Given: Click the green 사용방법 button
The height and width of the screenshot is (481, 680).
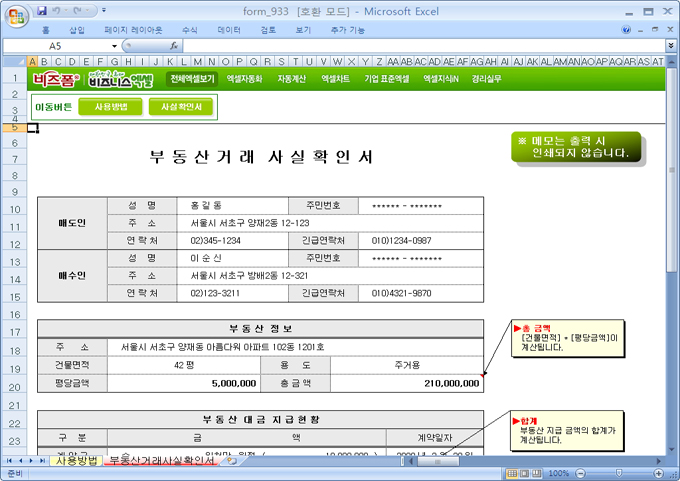Looking at the screenshot, I should pos(110,106).
